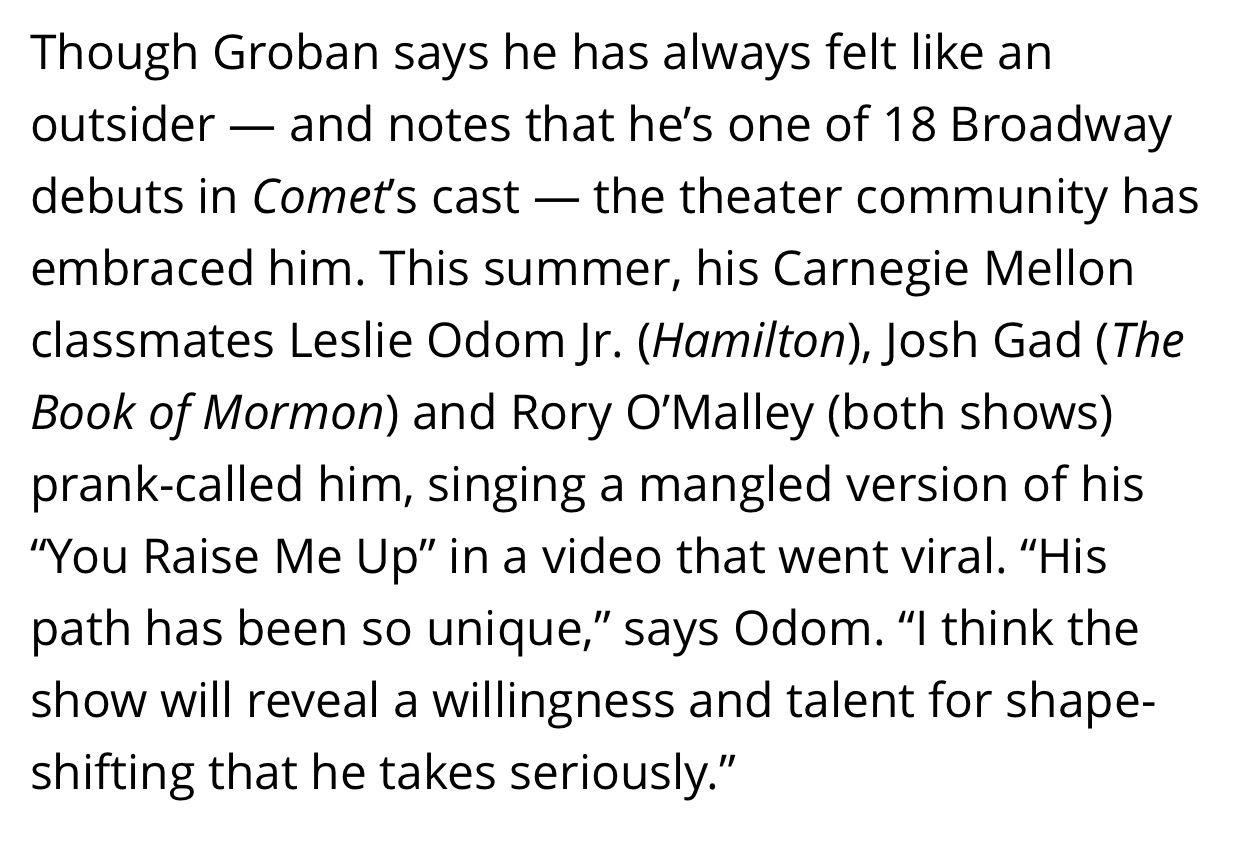
Task: Click the name "Groban" in first line
Action: 297,53
